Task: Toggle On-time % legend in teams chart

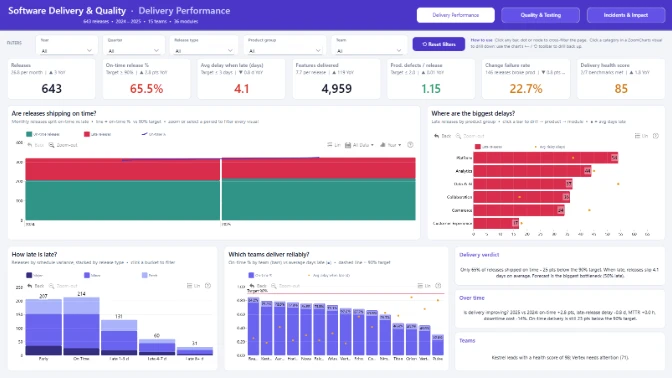Action: pos(260,275)
